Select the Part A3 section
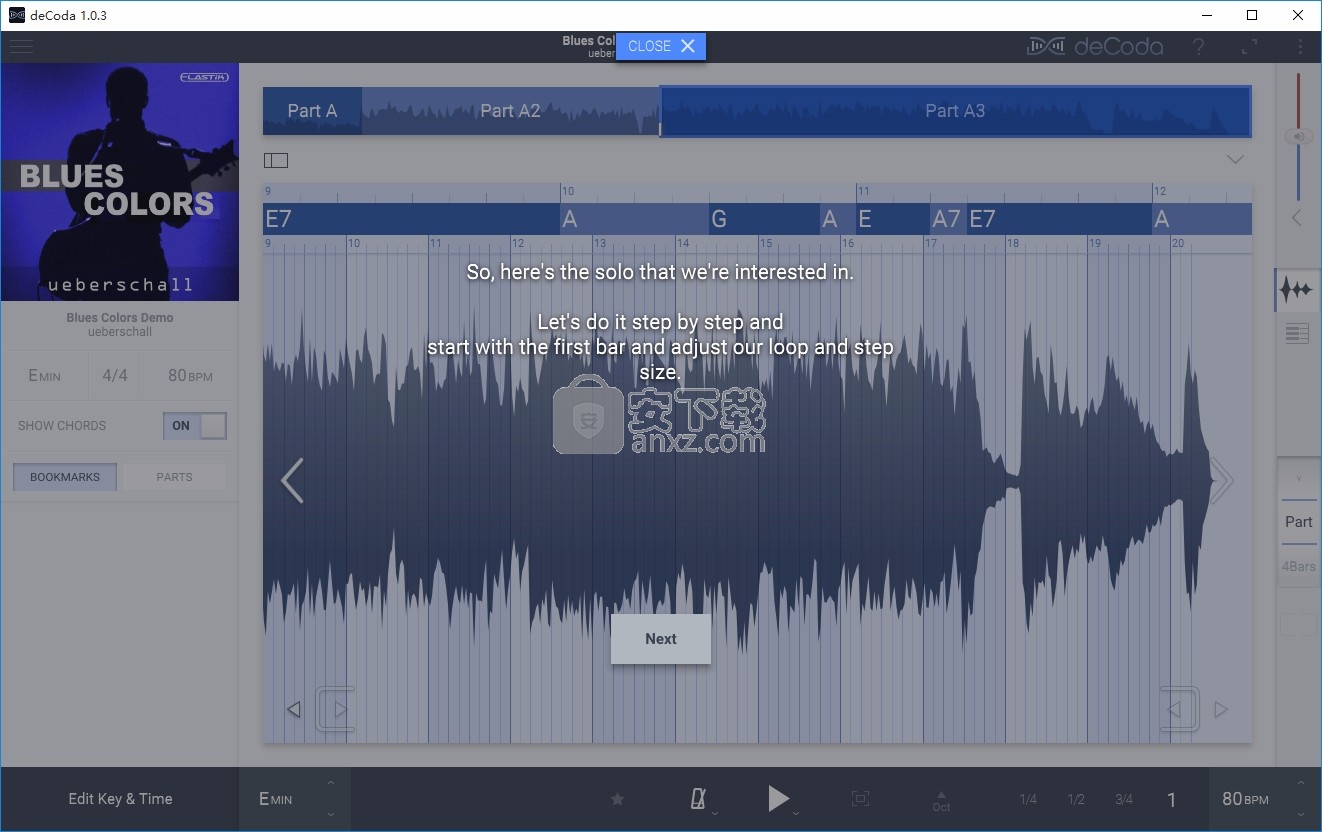This screenshot has width=1322, height=832. 955,111
